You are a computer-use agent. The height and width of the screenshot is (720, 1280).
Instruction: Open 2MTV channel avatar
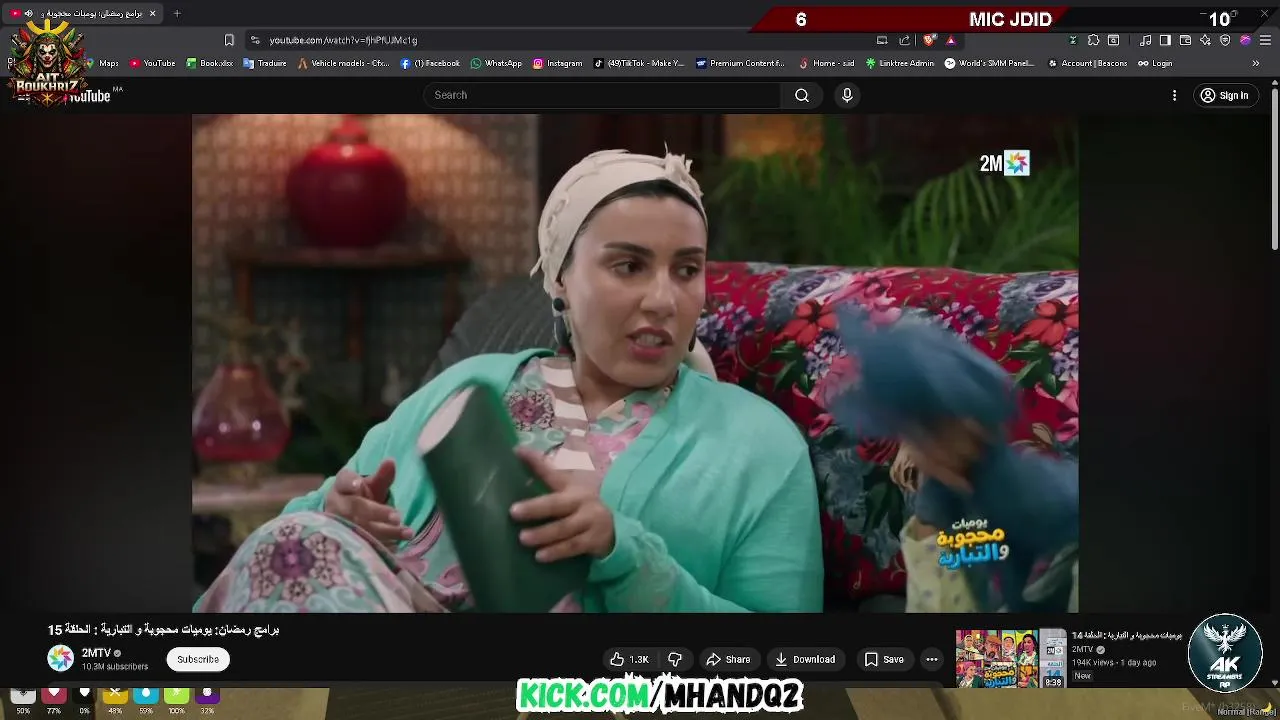[61, 658]
